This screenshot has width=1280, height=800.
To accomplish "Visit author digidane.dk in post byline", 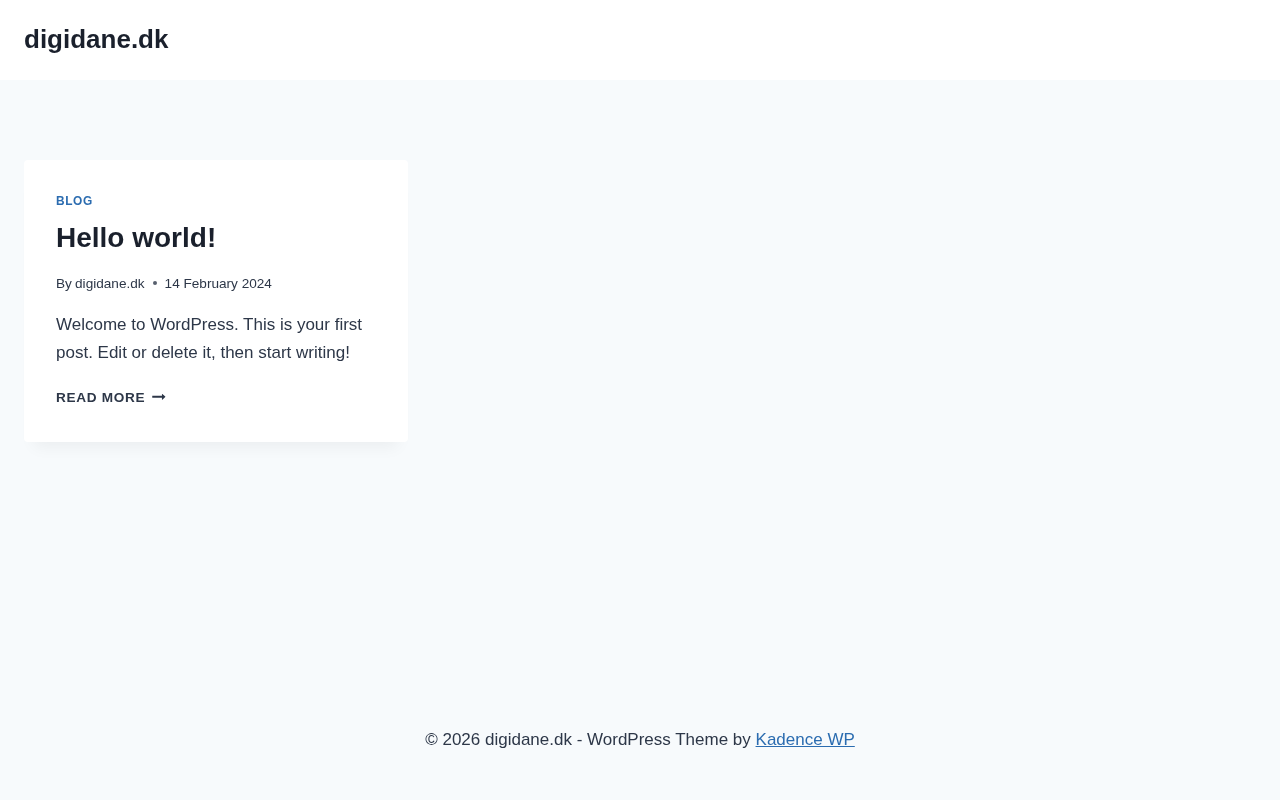I will (110, 284).
